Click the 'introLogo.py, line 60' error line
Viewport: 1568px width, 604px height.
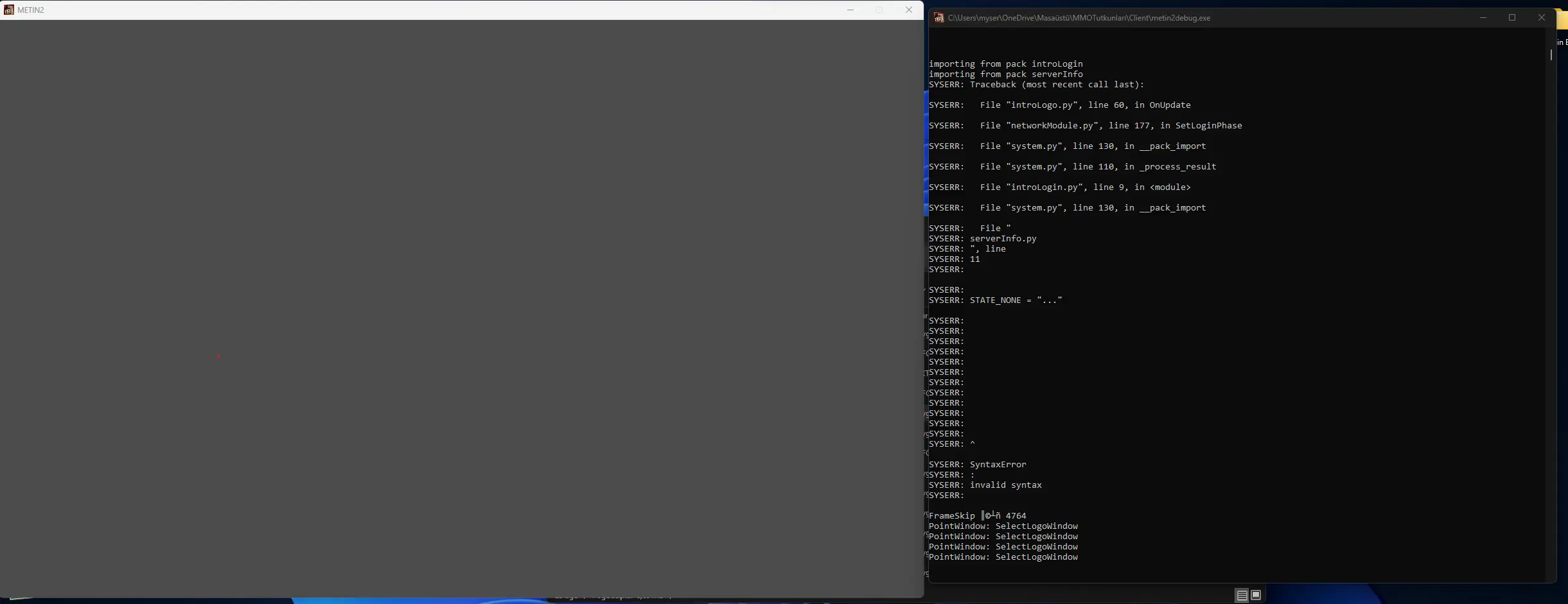pos(1060,105)
